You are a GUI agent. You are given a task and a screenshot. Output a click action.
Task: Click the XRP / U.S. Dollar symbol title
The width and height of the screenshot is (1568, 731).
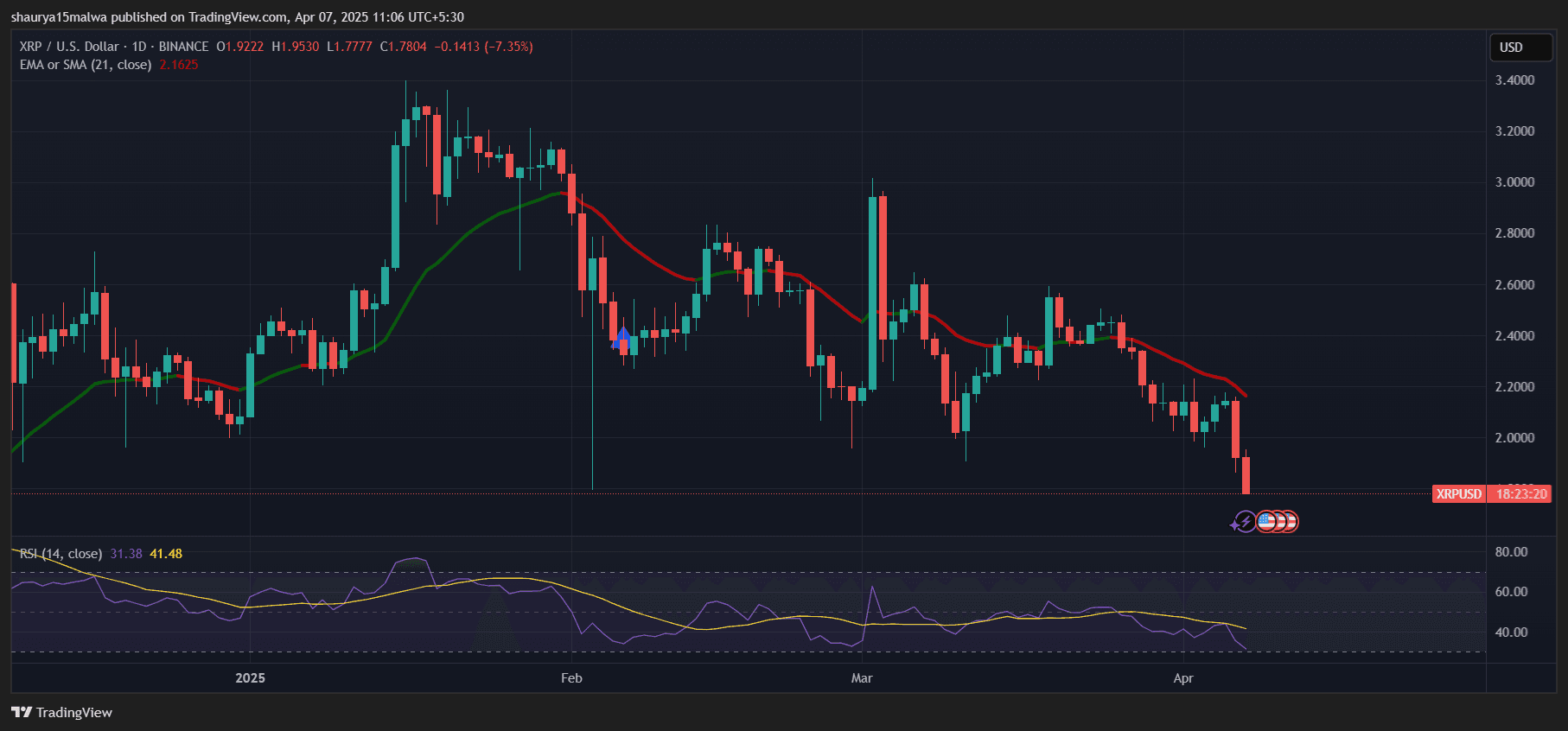pyautogui.click(x=69, y=47)
